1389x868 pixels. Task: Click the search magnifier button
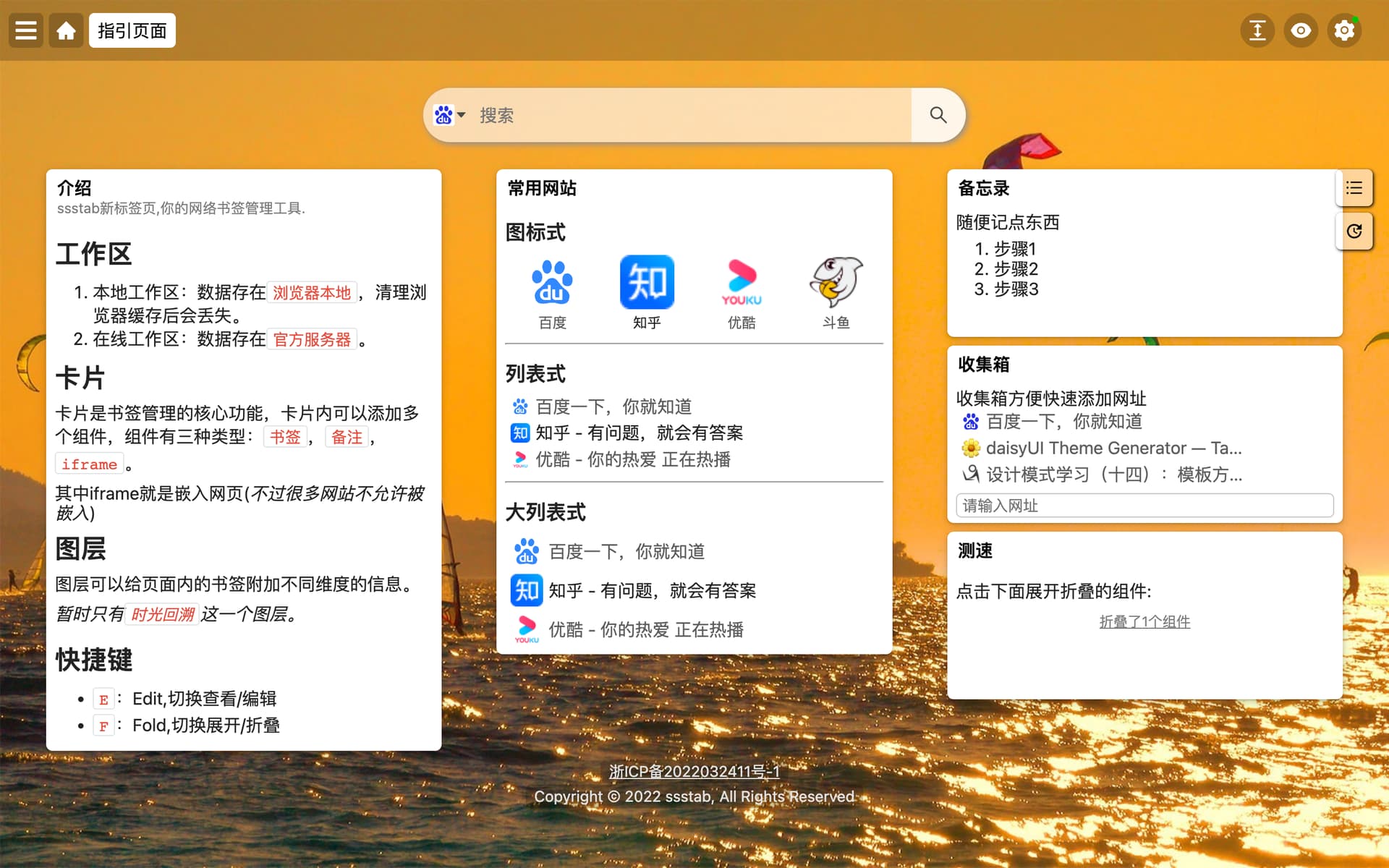click(938, 115)
